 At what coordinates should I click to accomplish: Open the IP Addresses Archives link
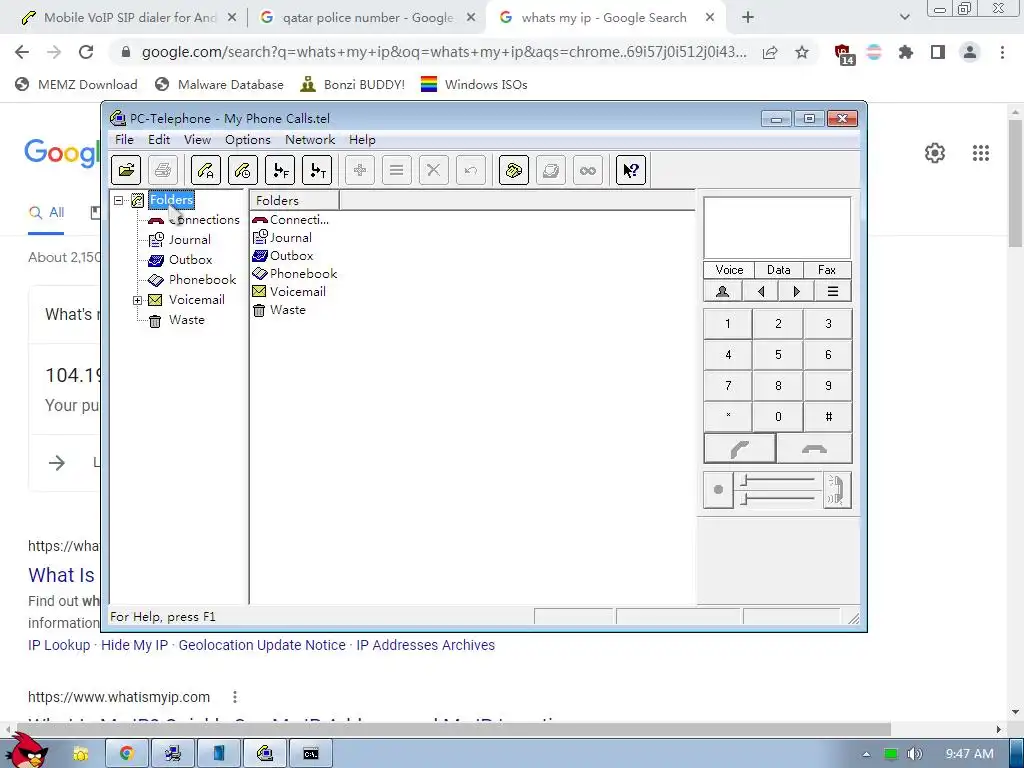point(425,645)
